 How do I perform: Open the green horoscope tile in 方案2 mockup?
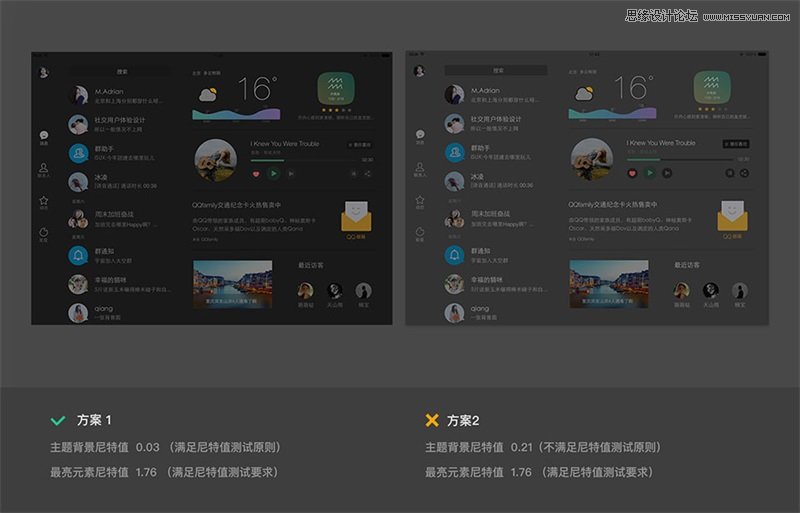click(x=712, y=87)
